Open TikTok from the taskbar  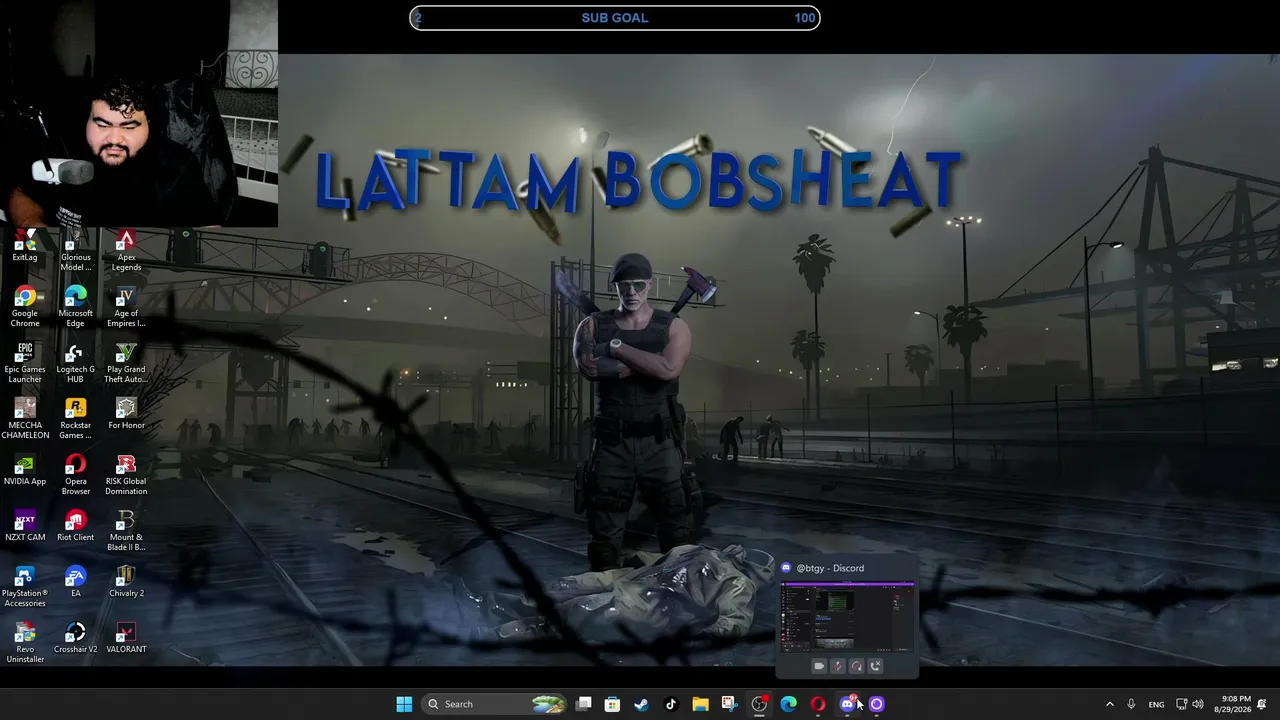click(670, 704)
